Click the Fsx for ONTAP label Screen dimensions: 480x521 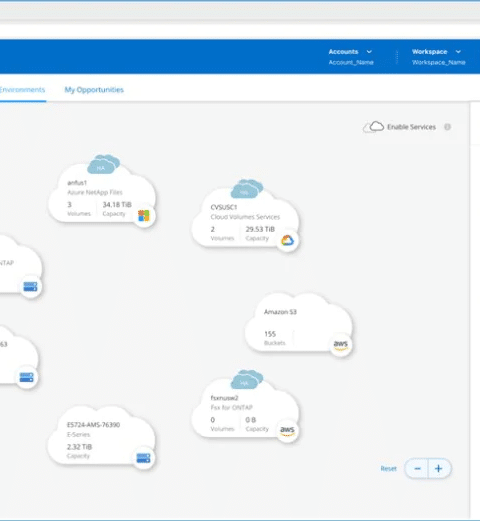(232, 408)
